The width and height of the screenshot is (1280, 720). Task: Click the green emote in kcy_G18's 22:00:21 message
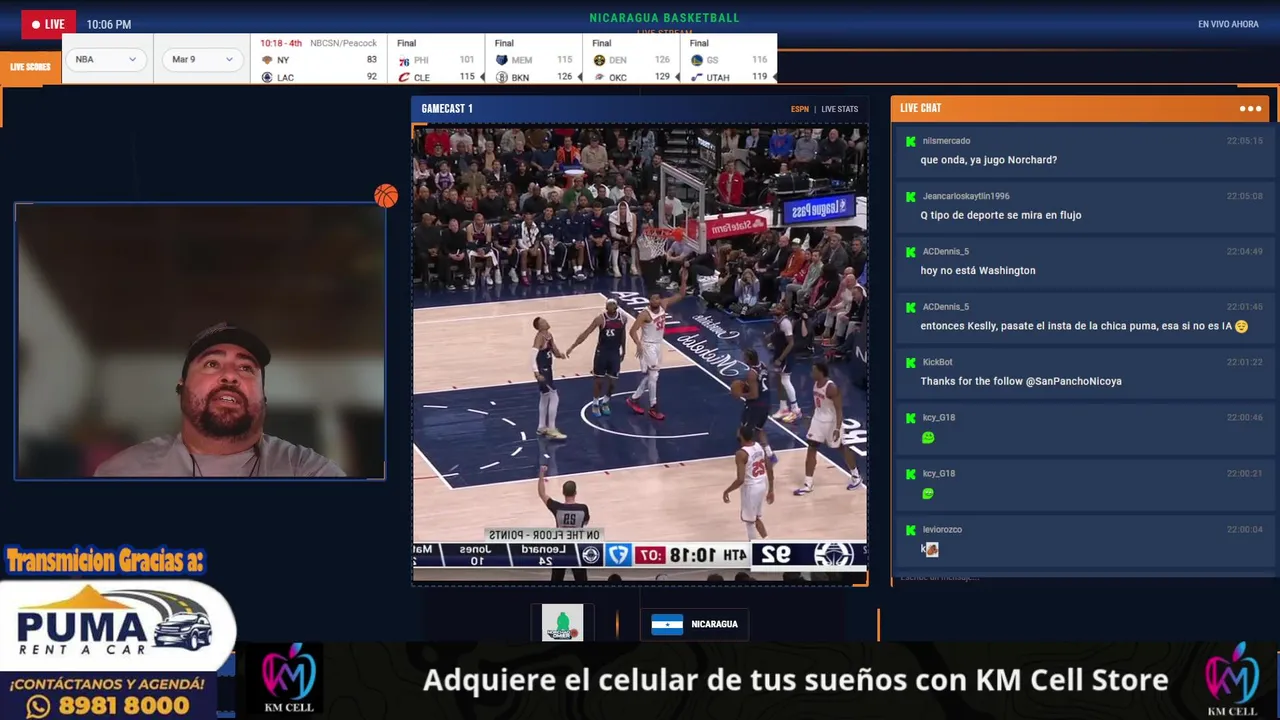tap(928, 493)
